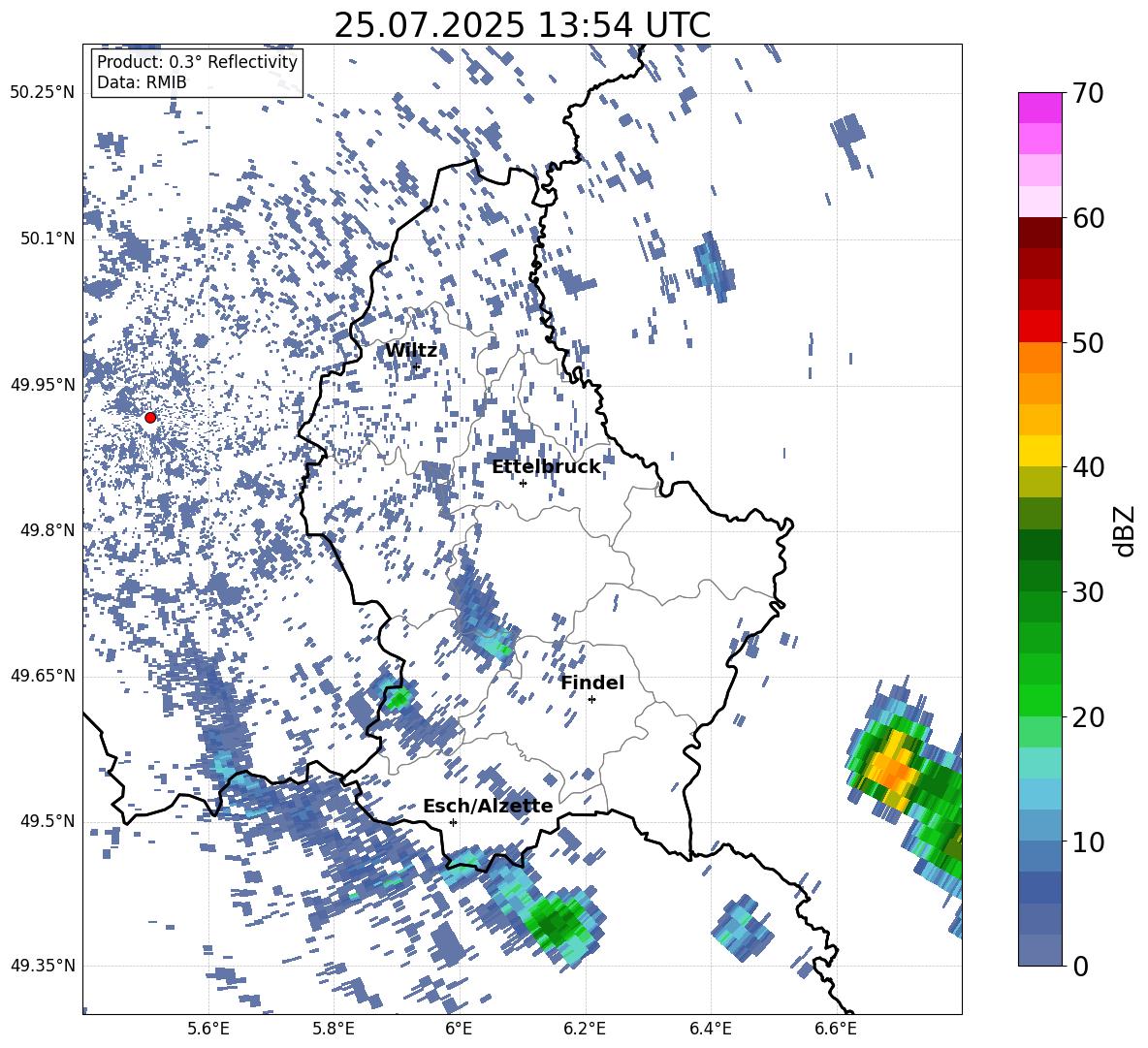The height and width of the screenshot is (1048, 1148).
Task: Click the Product: 0.3° Reflectivity text
Action: pos(197,62)
